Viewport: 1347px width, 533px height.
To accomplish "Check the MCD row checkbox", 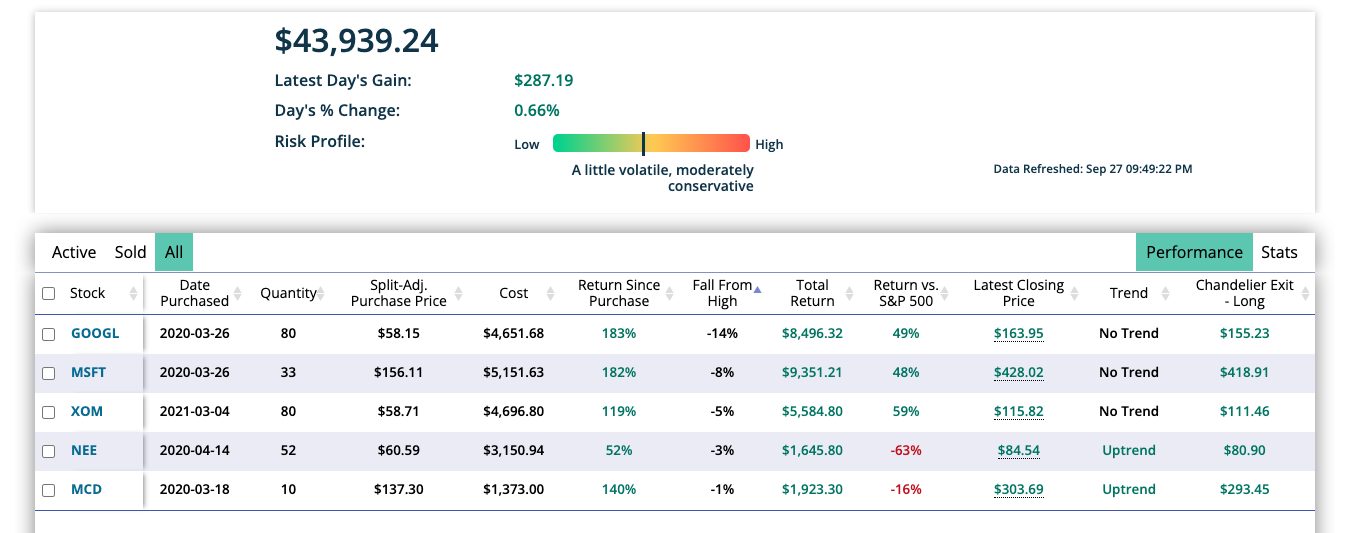I will (49, 490).
